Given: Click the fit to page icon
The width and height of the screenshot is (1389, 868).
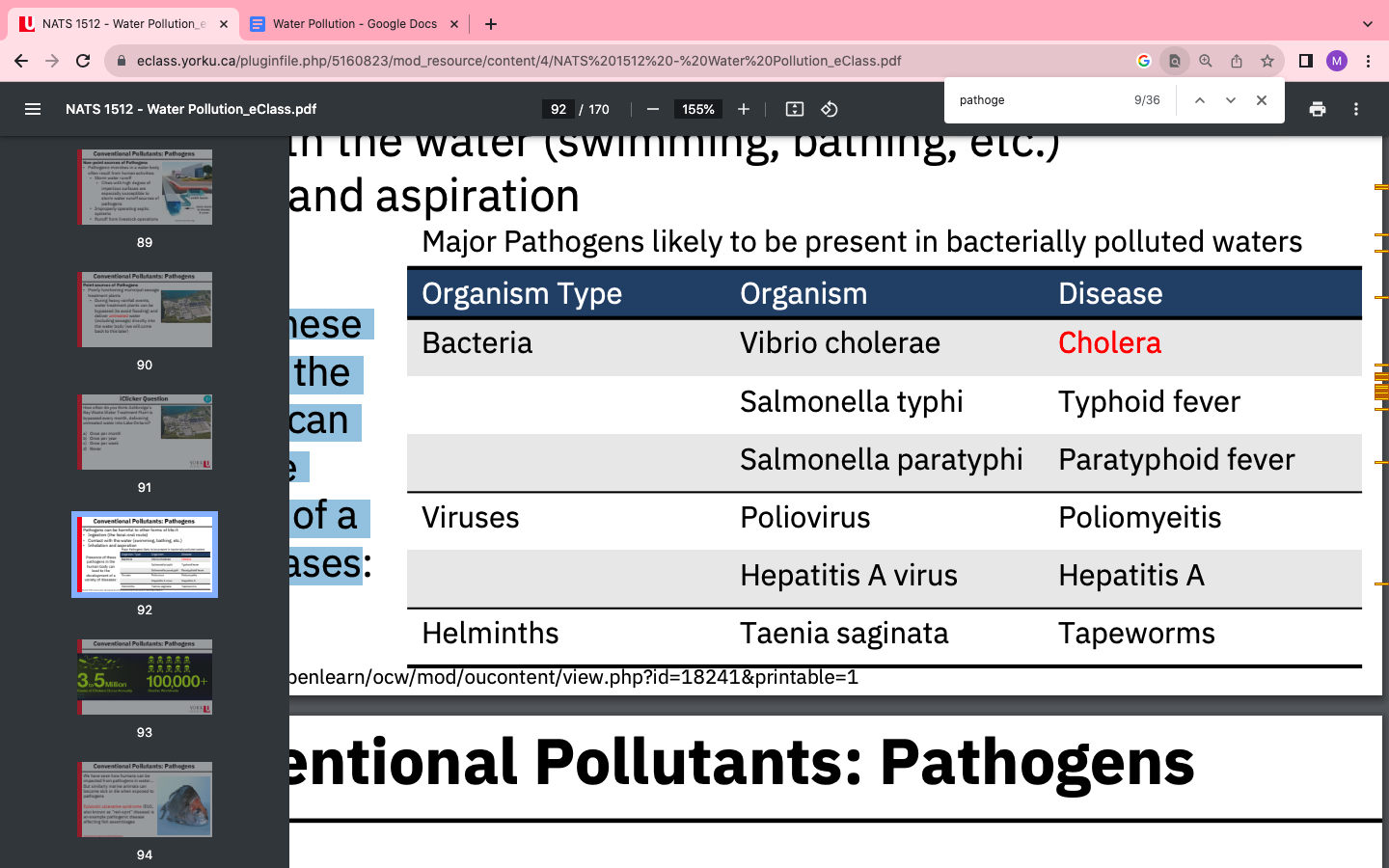Looking at the screenshot, I should point(795,109).
